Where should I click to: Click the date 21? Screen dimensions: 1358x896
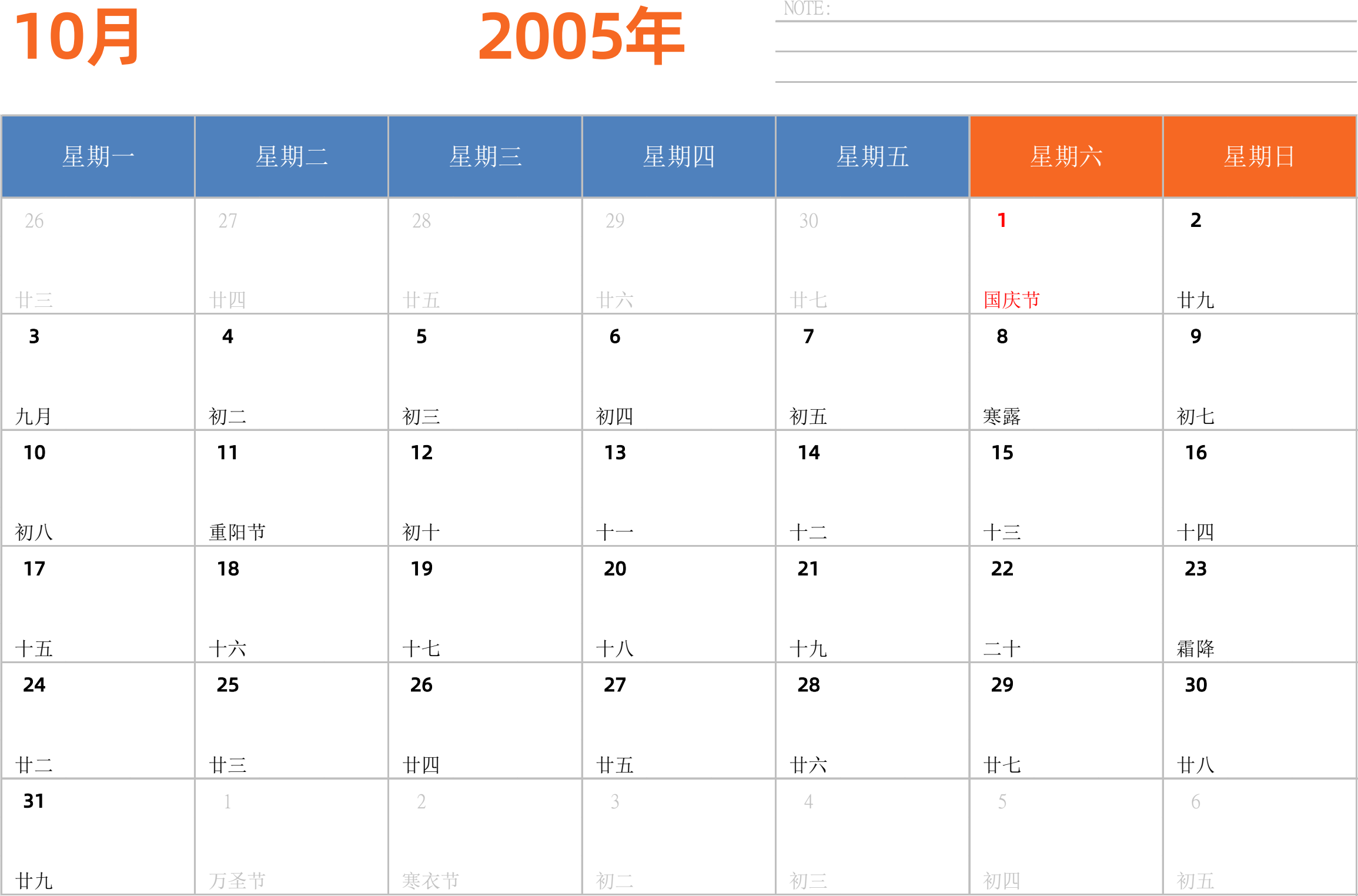[808, 569]
